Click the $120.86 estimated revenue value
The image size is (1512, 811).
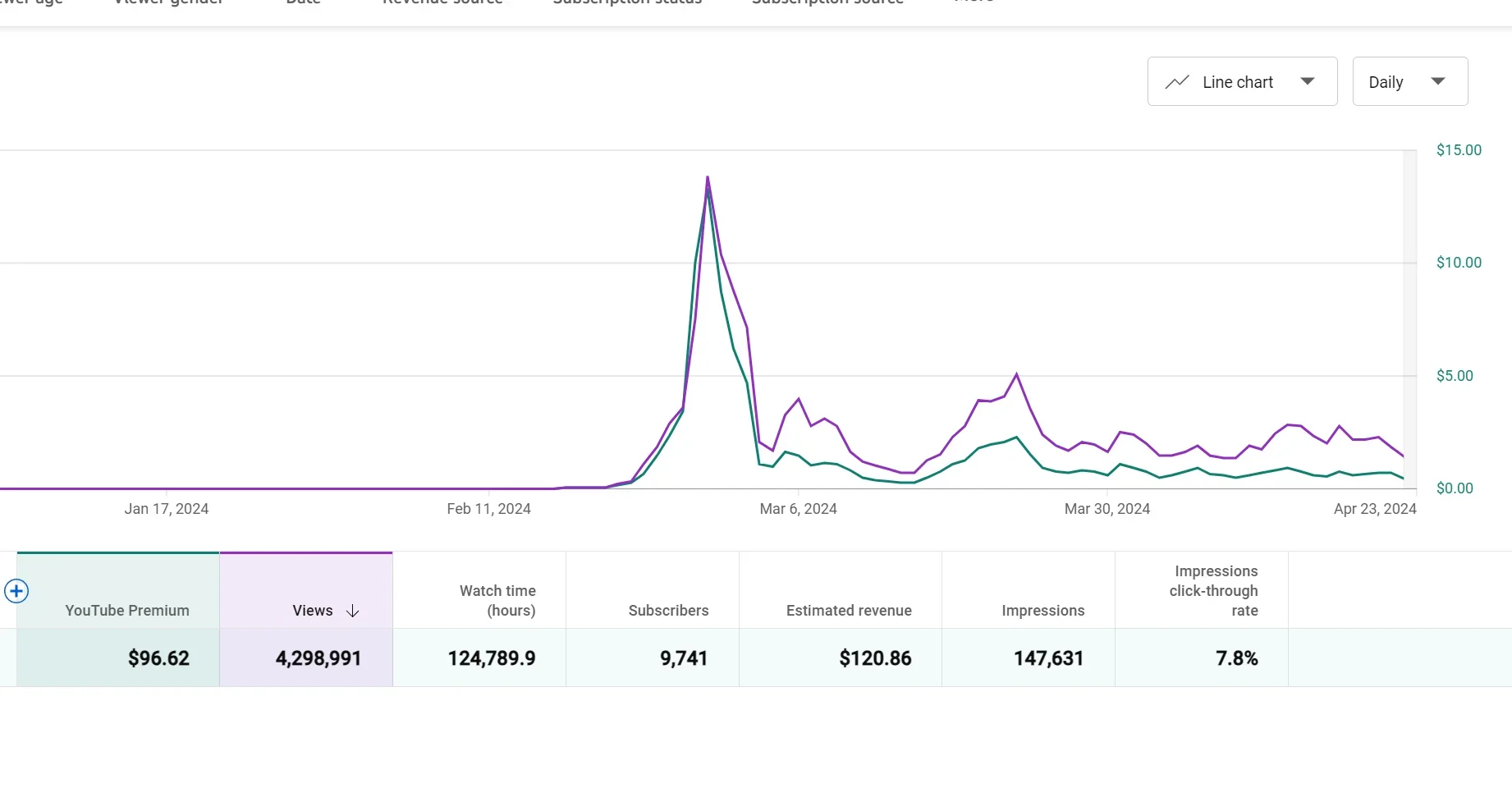(875, 658)
